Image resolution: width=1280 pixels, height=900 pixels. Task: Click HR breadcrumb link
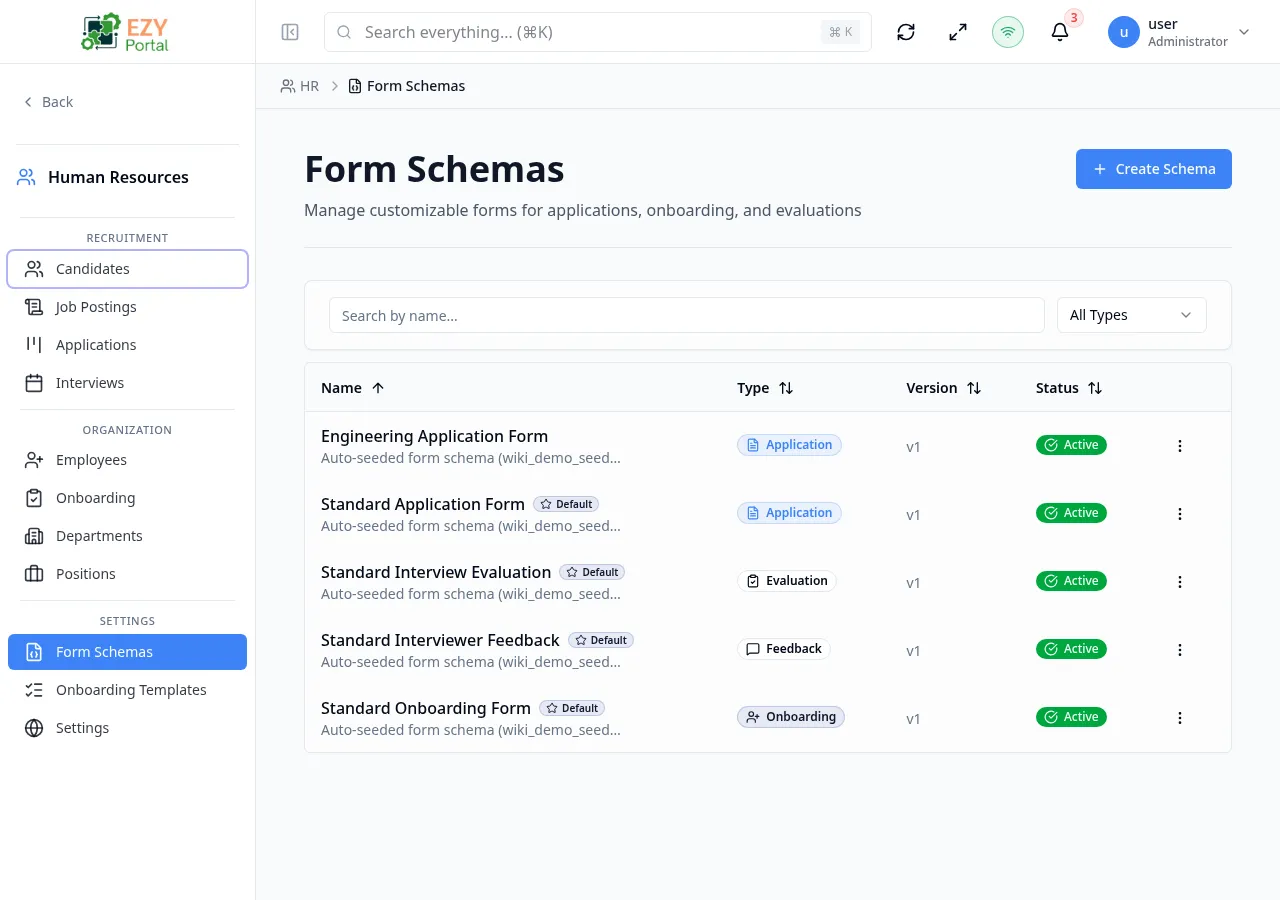tap(300, 86)
